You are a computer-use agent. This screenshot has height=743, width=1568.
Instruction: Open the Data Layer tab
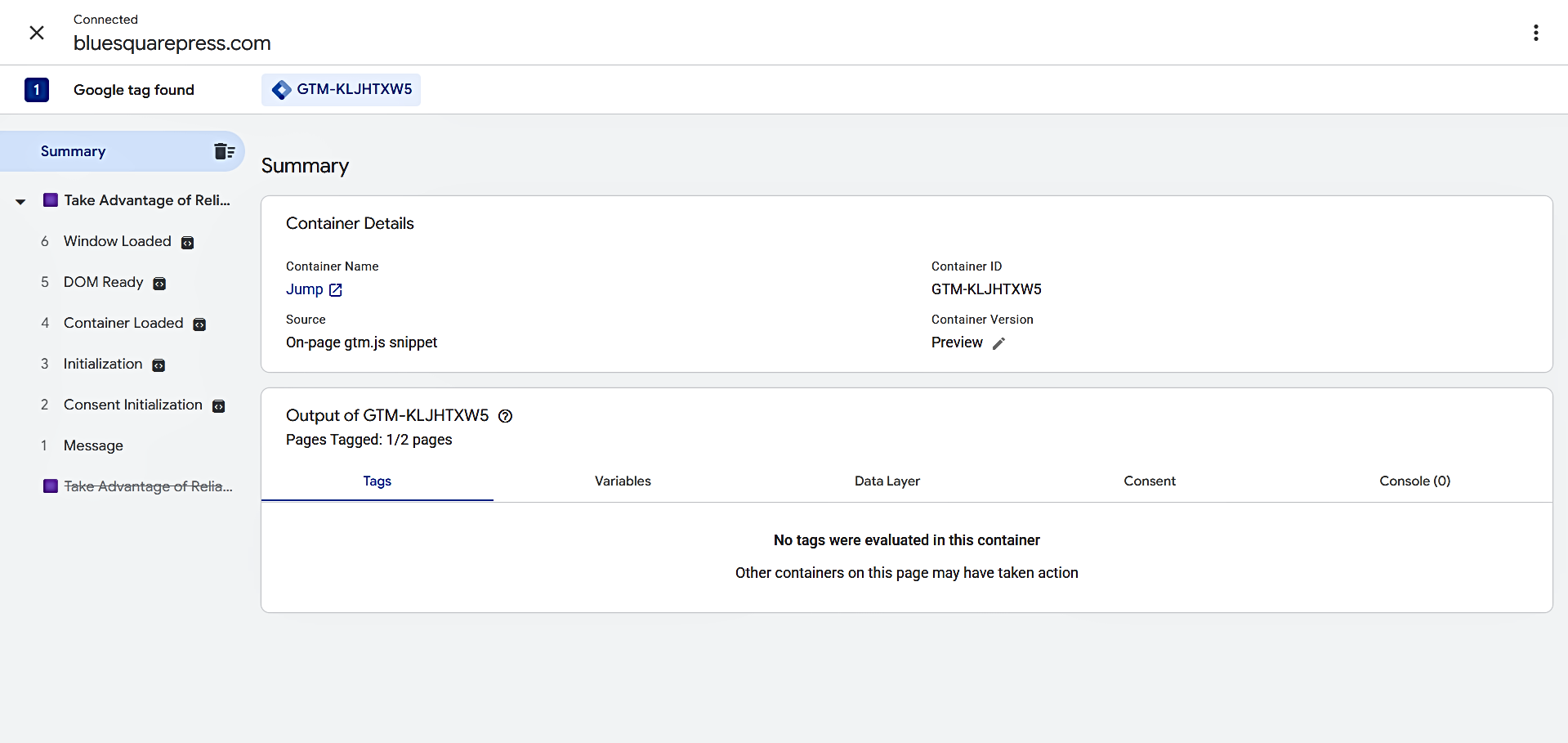pos(887,481)
